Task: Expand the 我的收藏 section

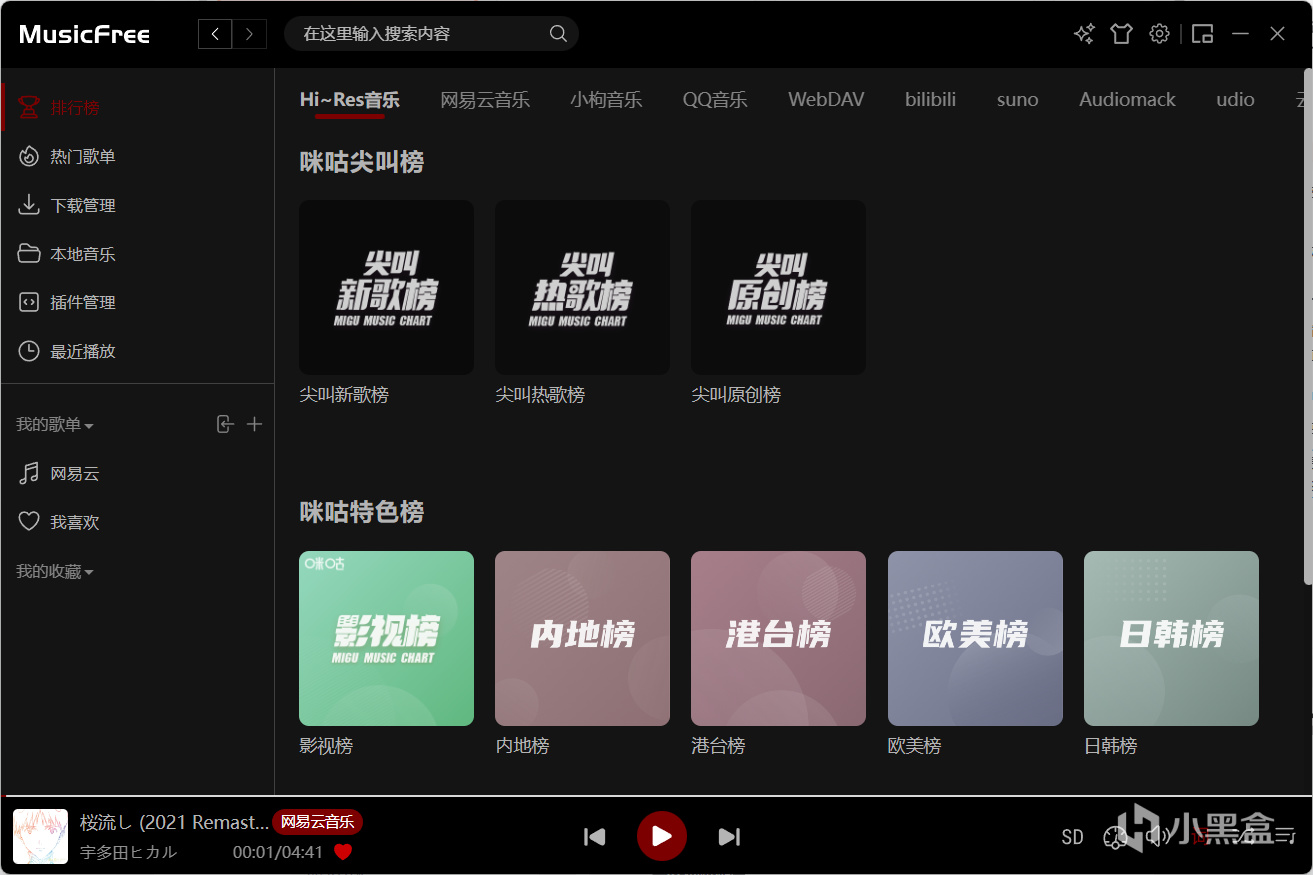Action: click(x=55, y=572)
